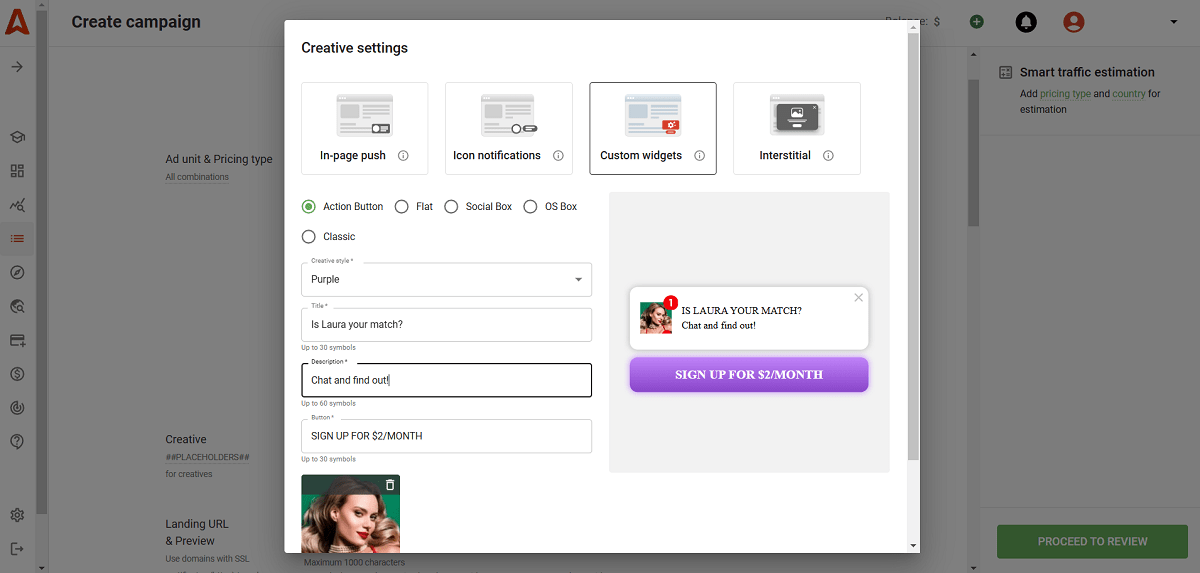The image size is (1200, 573).
Task: Open the compass icon in sidebar
Action: pyautogui.click(x=17, y=273)
